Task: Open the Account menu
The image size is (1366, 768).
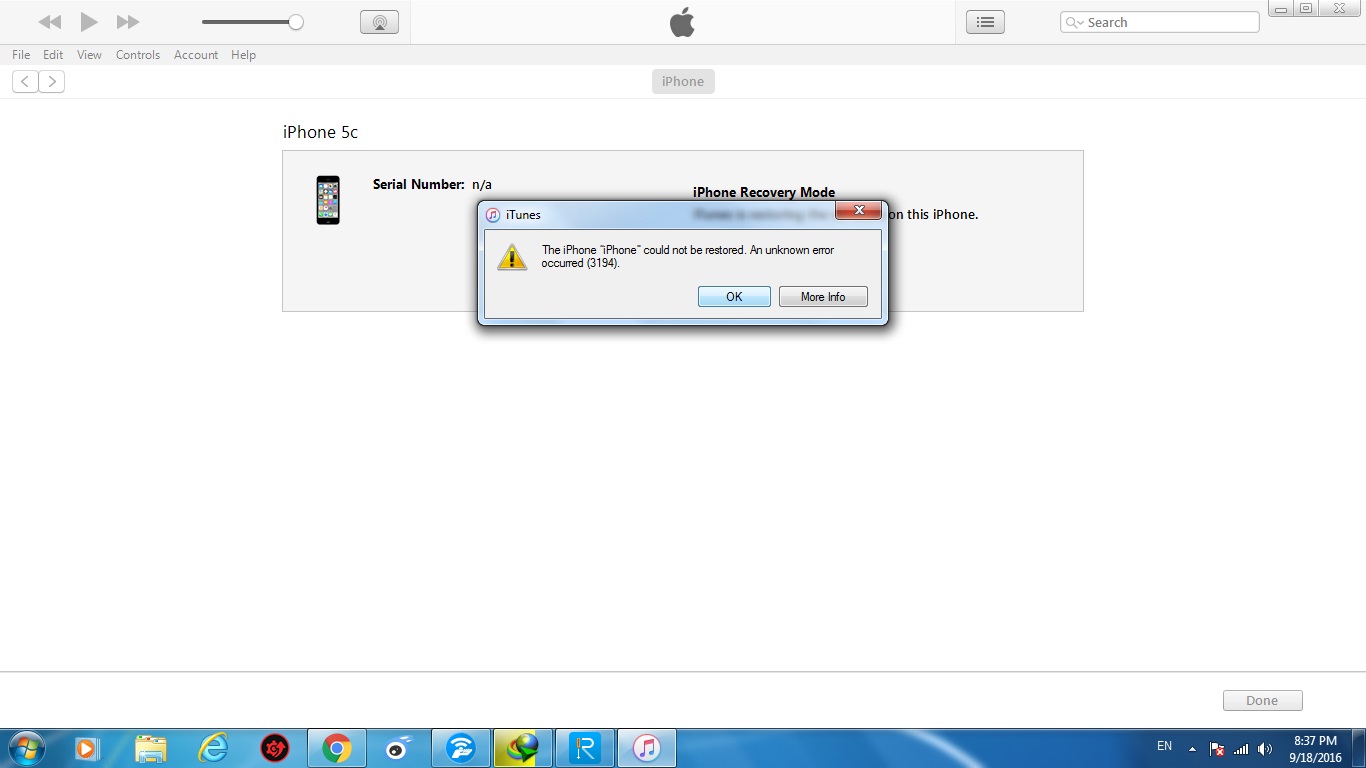Action: coord(196,55)
